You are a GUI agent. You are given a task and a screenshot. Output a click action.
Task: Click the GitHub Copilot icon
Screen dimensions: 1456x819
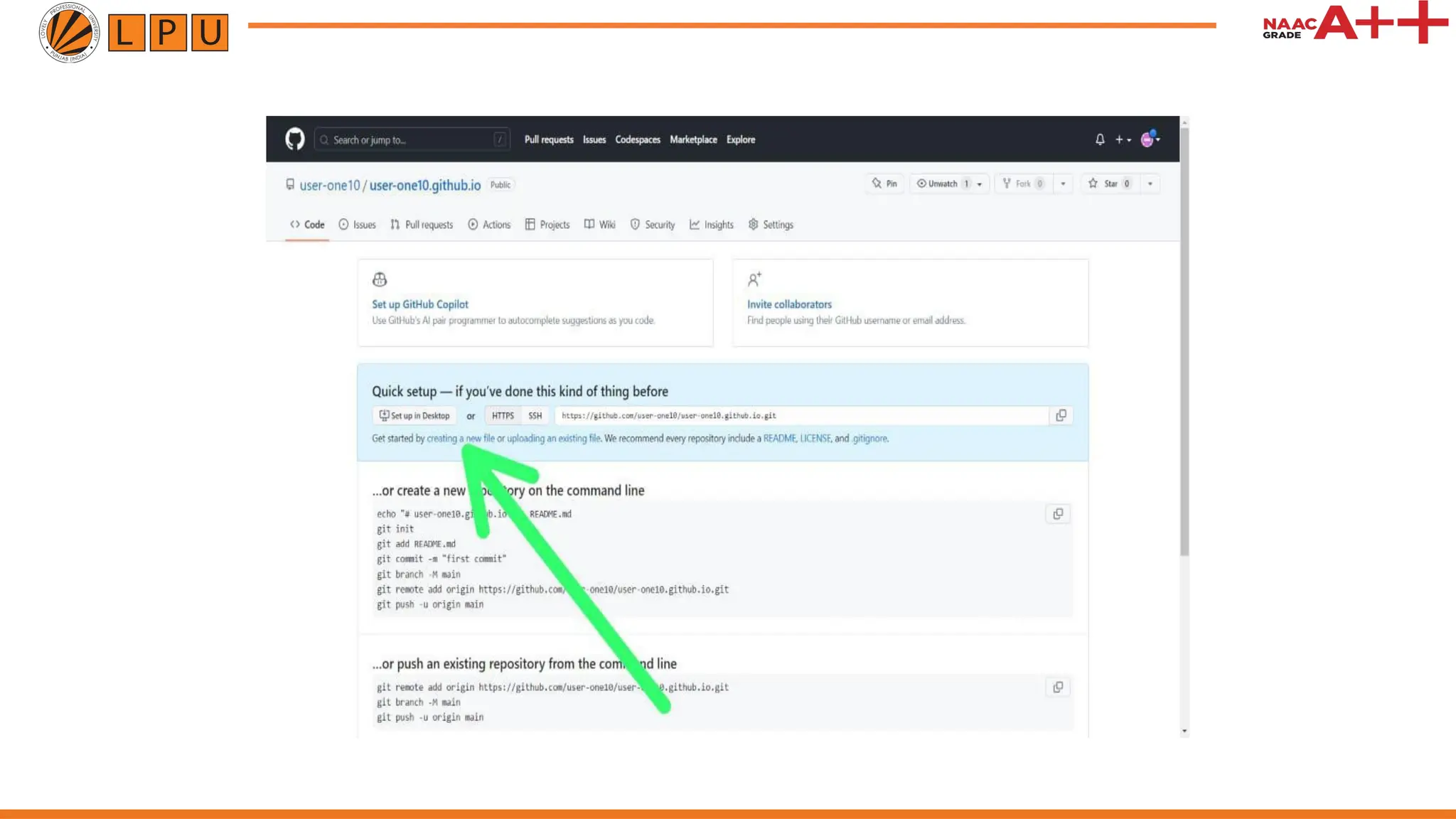click(380, 279)
